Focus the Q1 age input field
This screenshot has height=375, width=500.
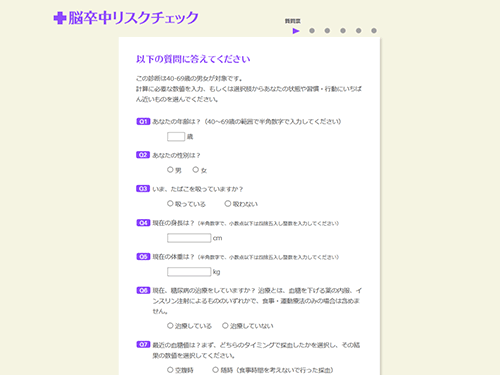pos(176,137)
